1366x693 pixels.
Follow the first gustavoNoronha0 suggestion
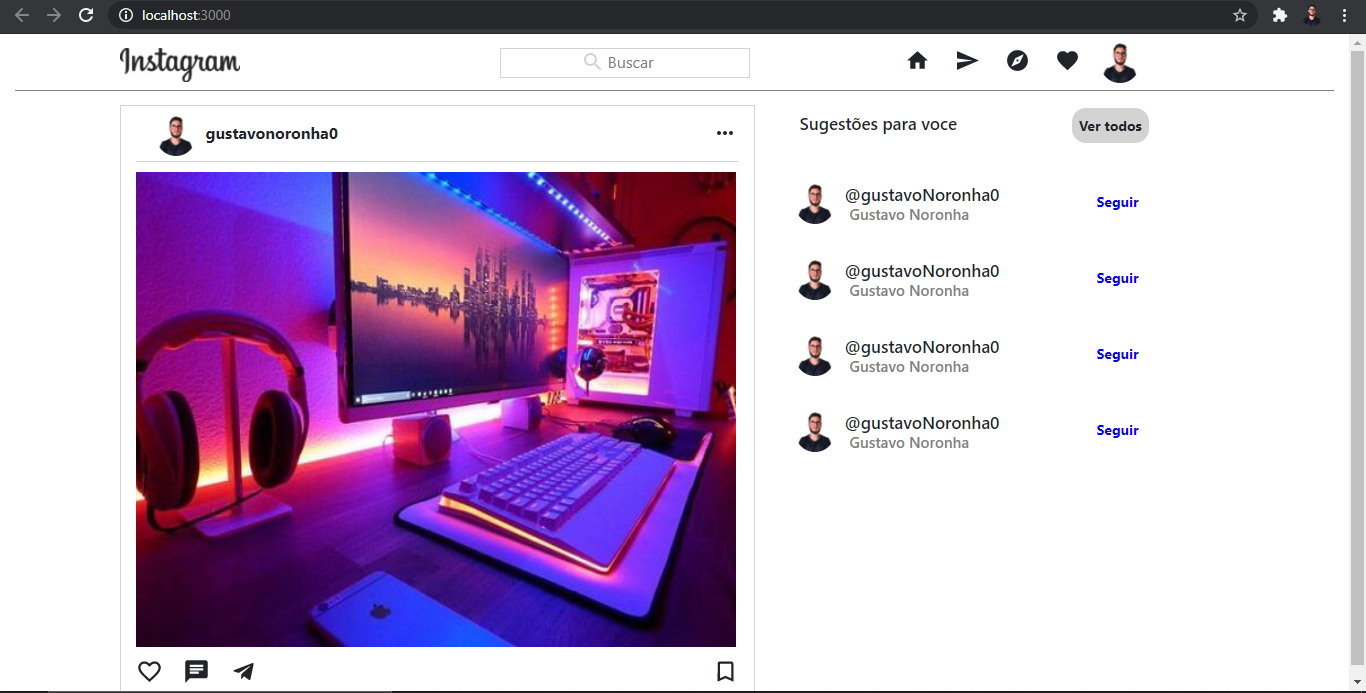[1117, 202]
